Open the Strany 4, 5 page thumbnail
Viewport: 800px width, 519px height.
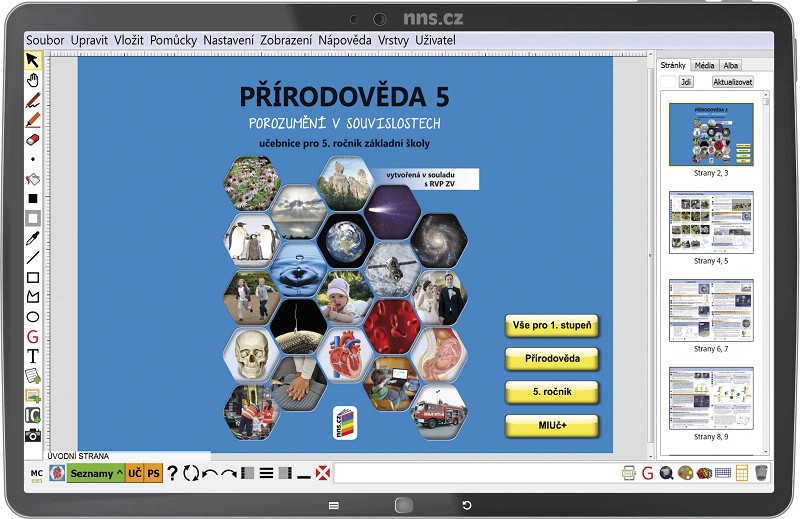(x=711, y=223)
